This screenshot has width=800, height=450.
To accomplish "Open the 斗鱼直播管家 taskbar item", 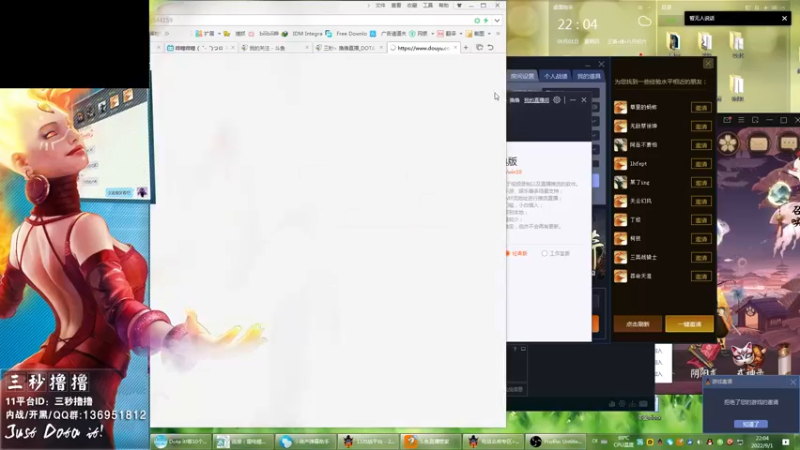I will tap(431, 441).
